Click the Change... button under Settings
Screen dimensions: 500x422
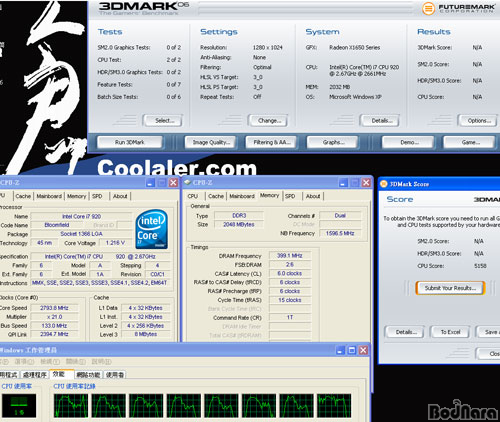point(268,120)
